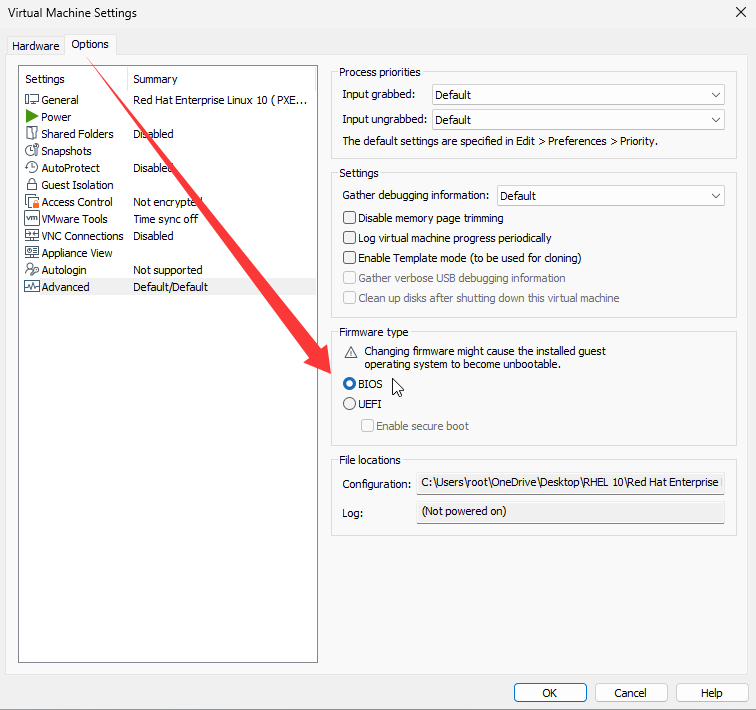Click the VNC Connections icon
756x710 pixels.
tap(32, 236)
